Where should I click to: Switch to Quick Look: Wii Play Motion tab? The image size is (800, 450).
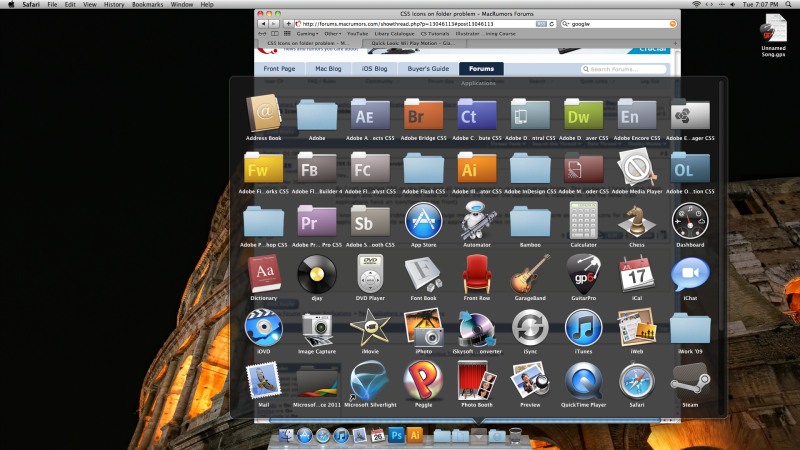tap(412, 43)
